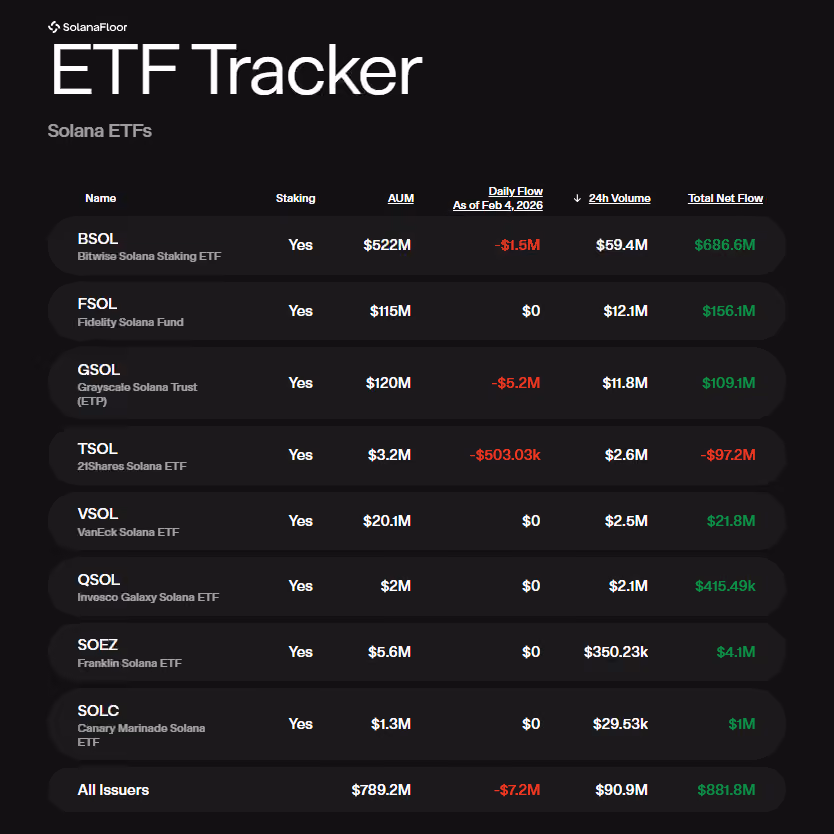
Task: Click TSOL's -$503.03k daily flow value
Action: pyautogui.click(x=505, y=455)
